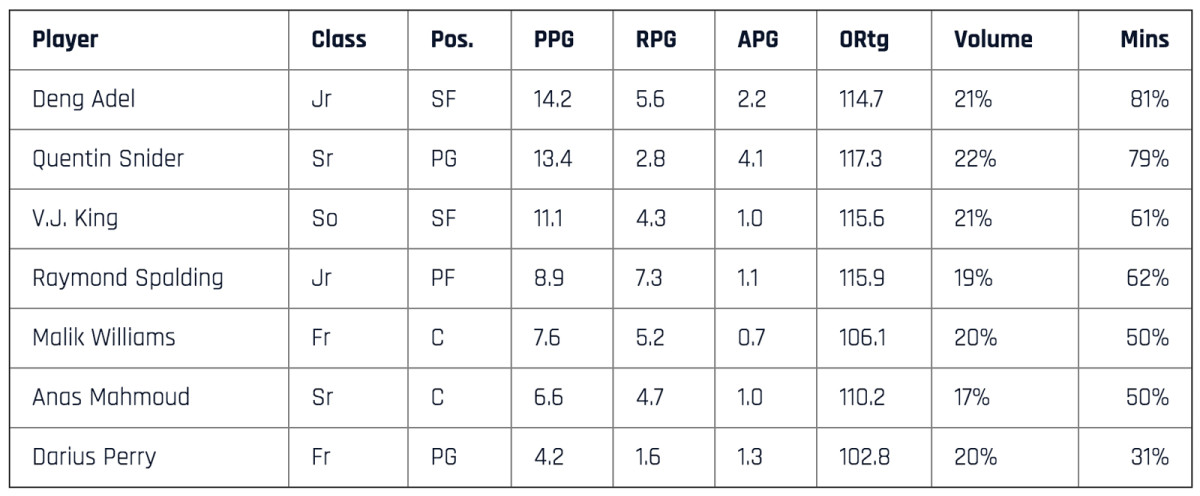
Task: Select the Anas Mahmoud player name
Action: [111, 397]
